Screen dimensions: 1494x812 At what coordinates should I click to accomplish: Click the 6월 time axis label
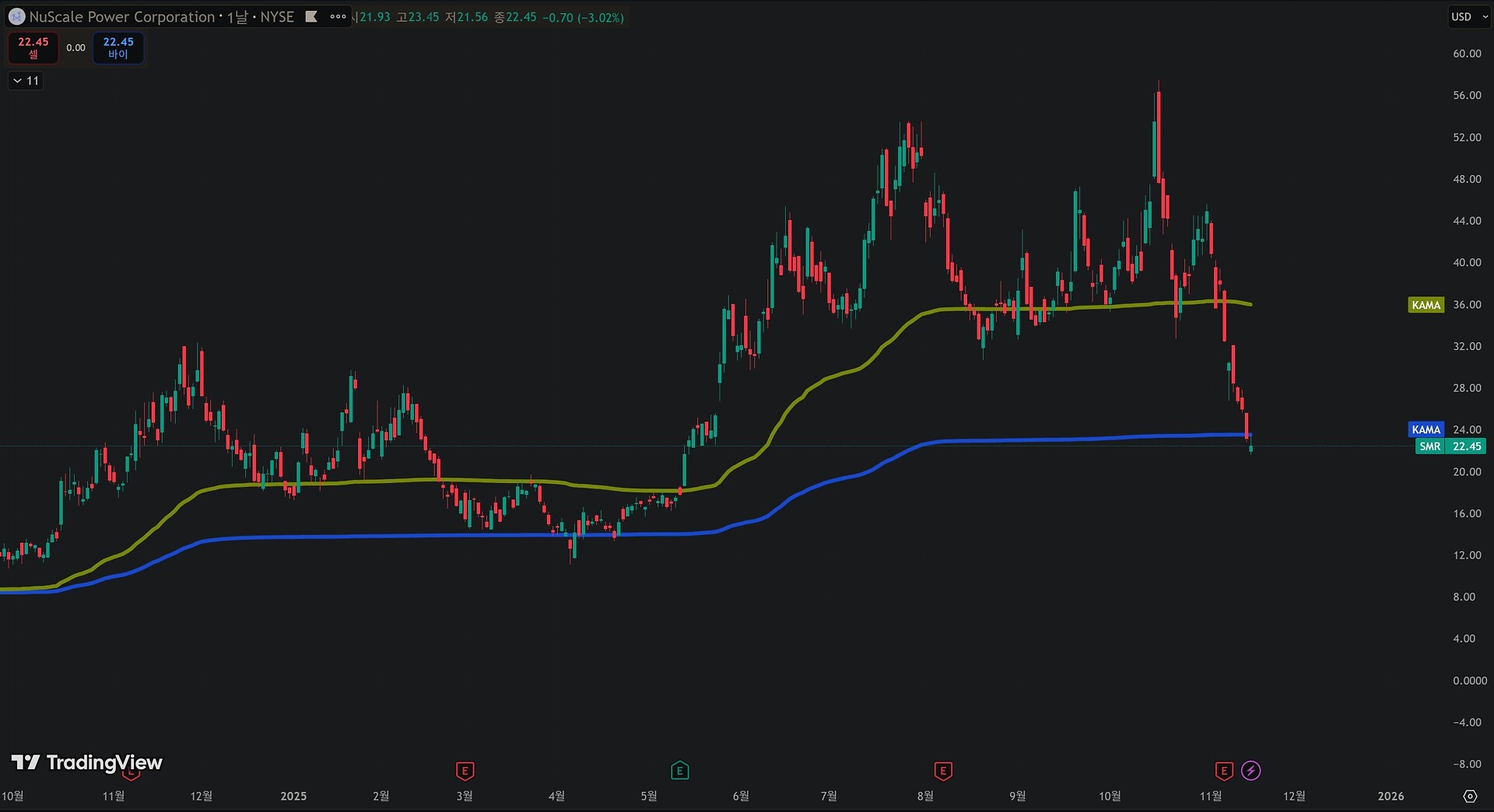tap(741, 796)
